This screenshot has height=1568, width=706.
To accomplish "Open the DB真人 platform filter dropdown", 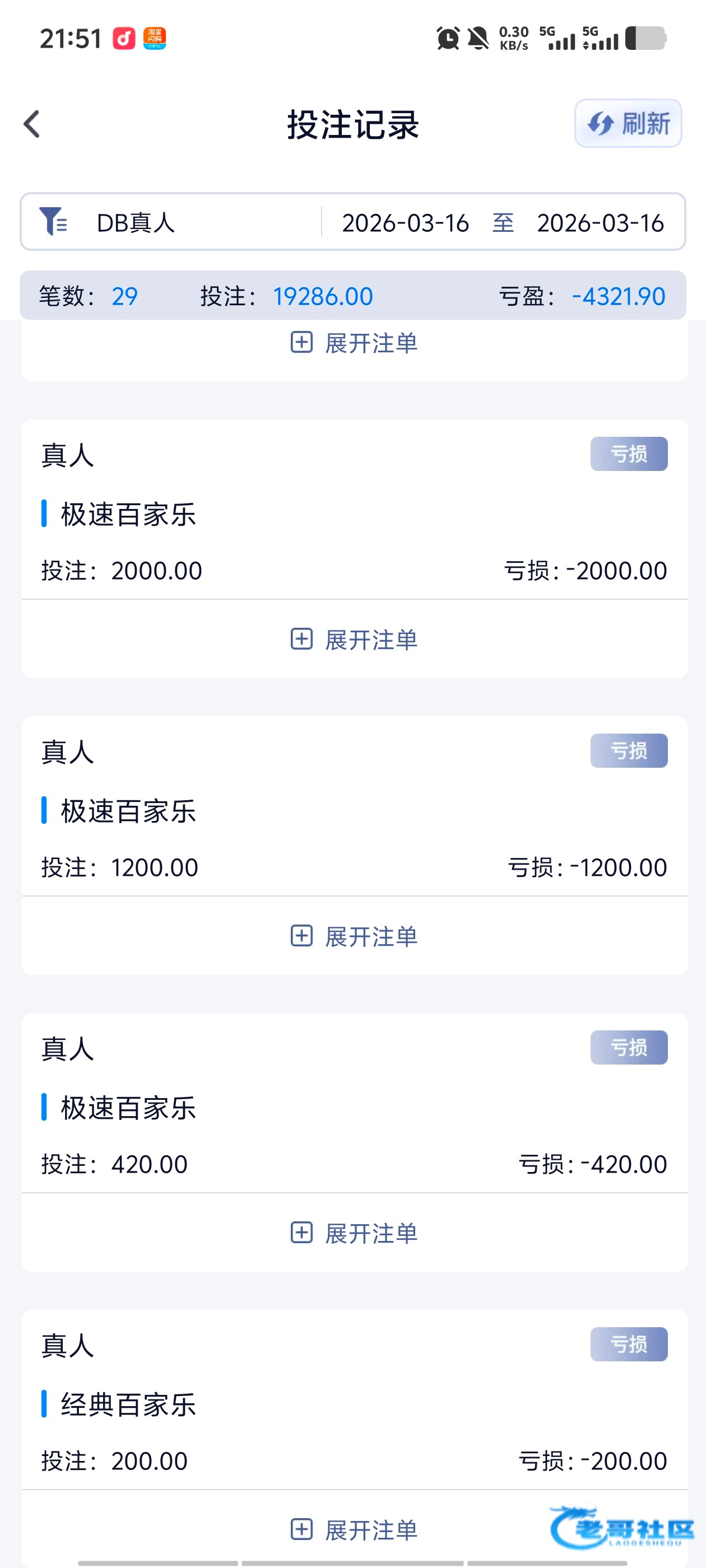I will point(136,223).
